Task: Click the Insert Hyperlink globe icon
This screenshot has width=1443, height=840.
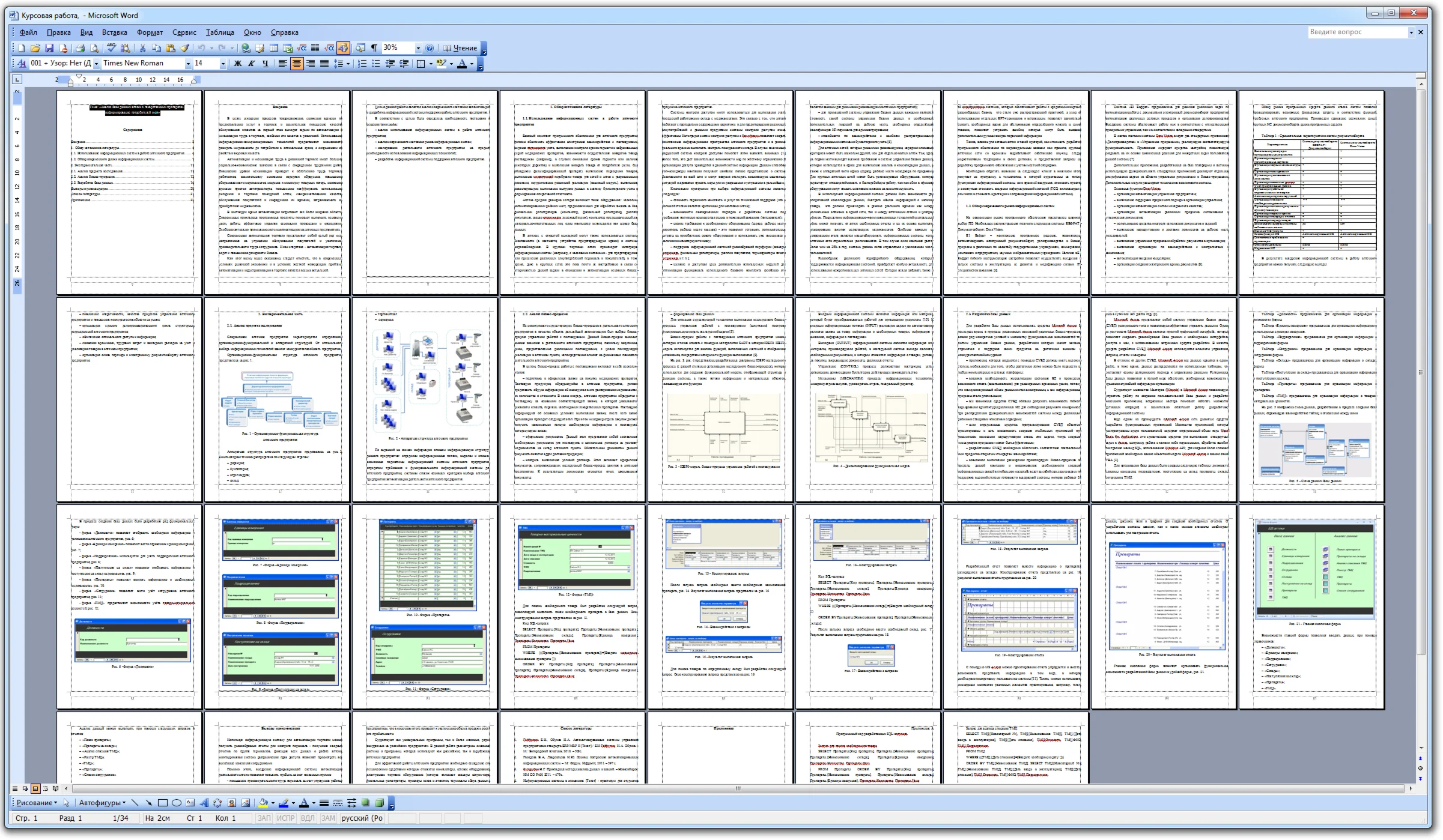Action: 246,48
